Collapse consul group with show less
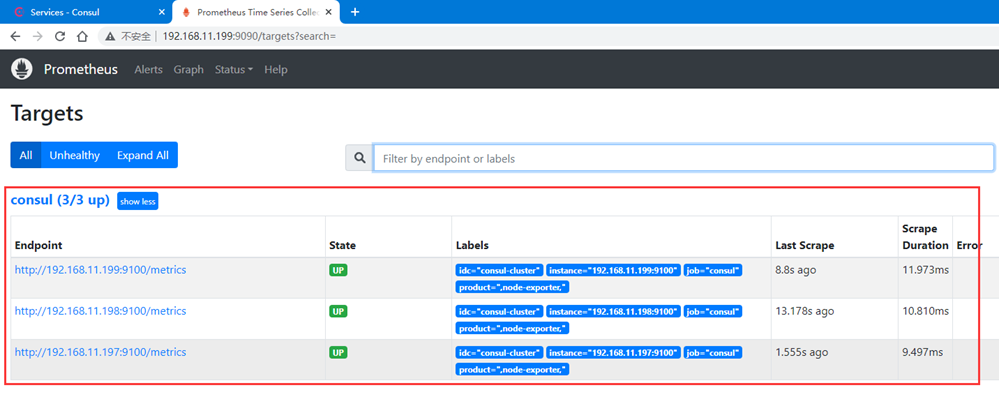 point(138,201)
